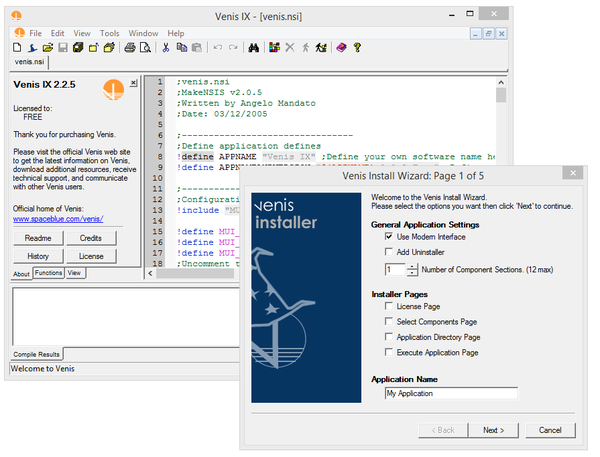
Task: Open a file via the folder icon
Action: (x=48, y=47)
